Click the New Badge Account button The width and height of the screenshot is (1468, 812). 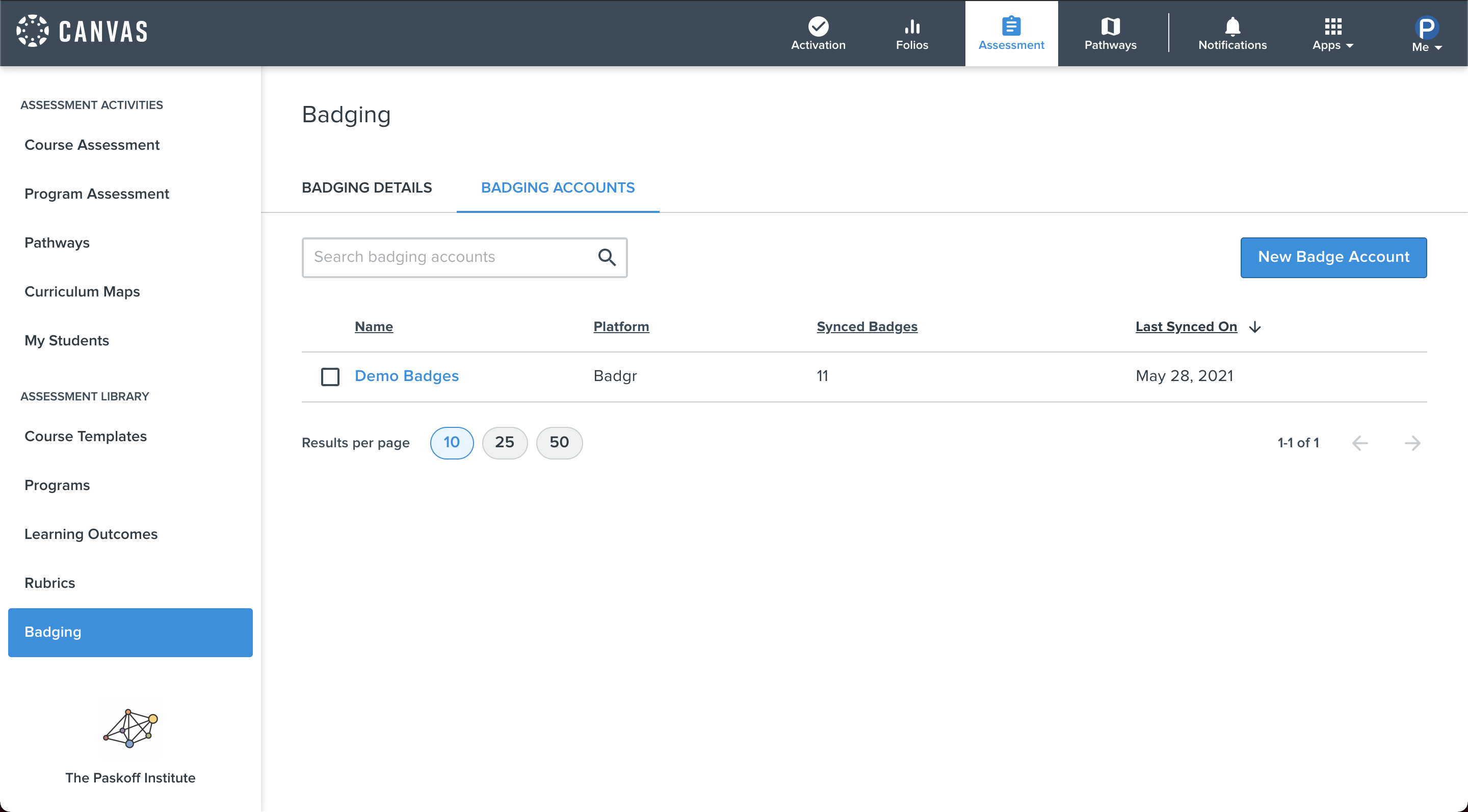tap(1333, 257)
